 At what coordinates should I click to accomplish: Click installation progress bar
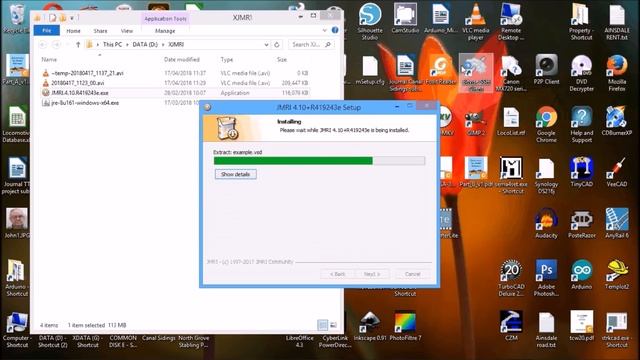(x=319, y=160)
